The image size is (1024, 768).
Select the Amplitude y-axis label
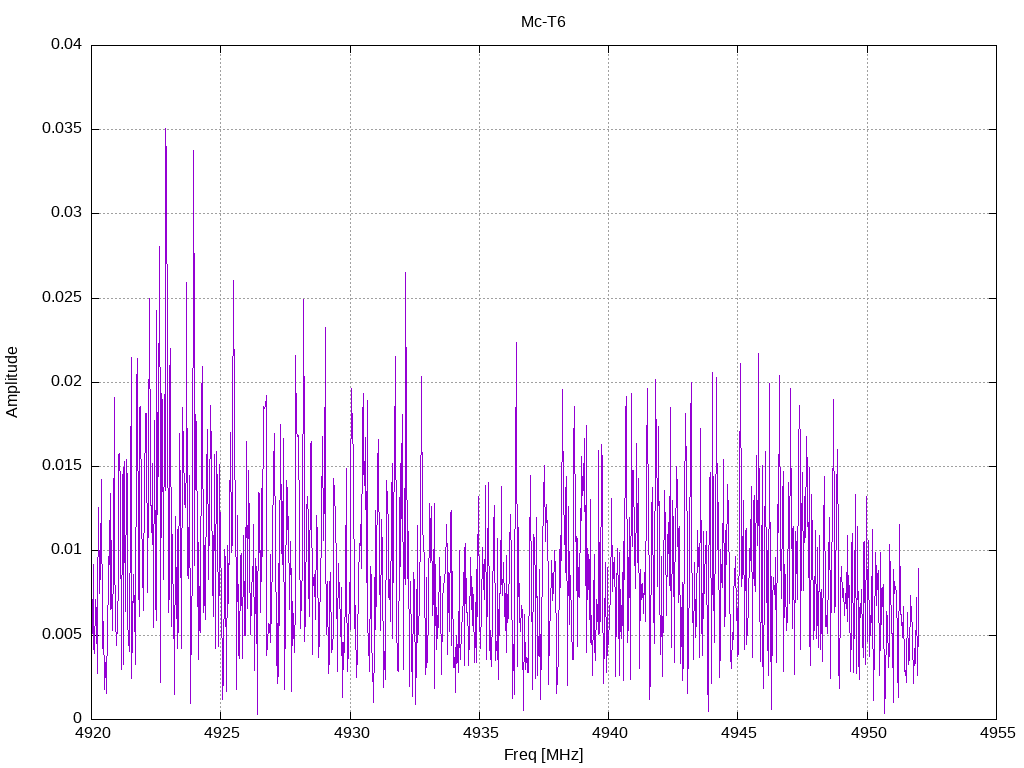(13, 381)
